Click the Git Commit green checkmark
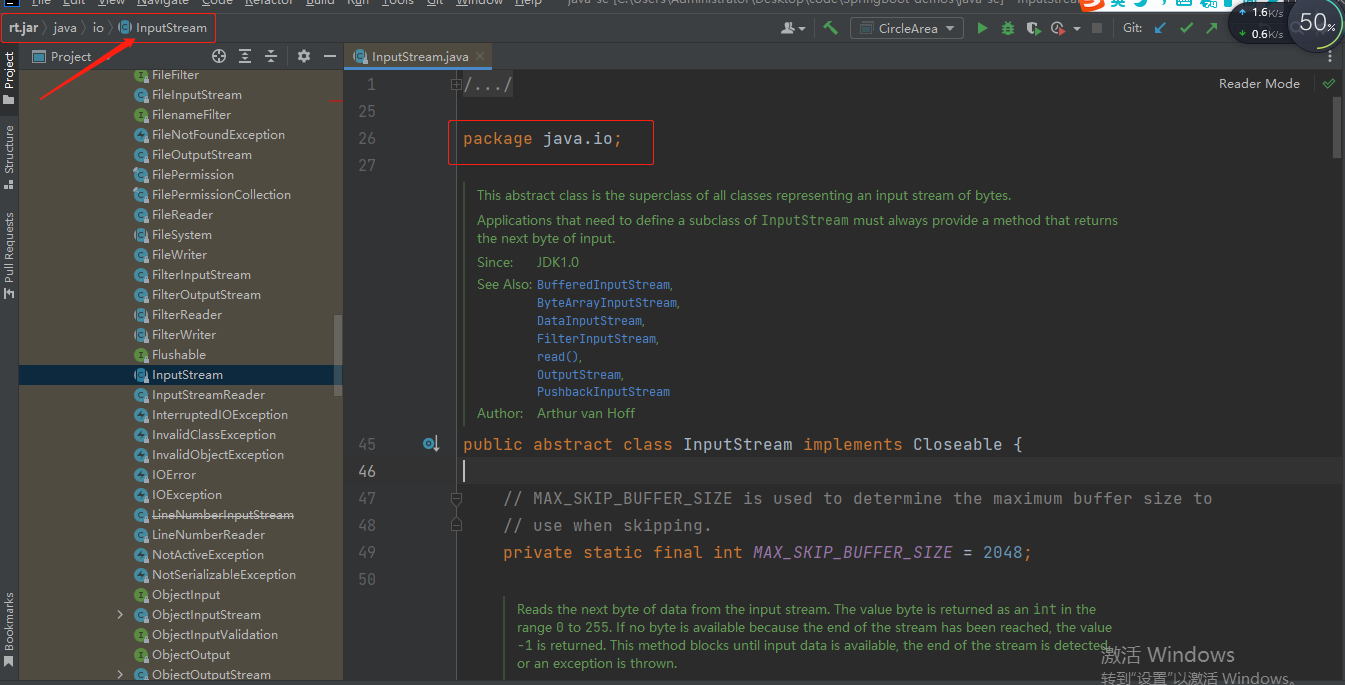The height and width of the screenshot is (685, 1345). (1186, 28)
